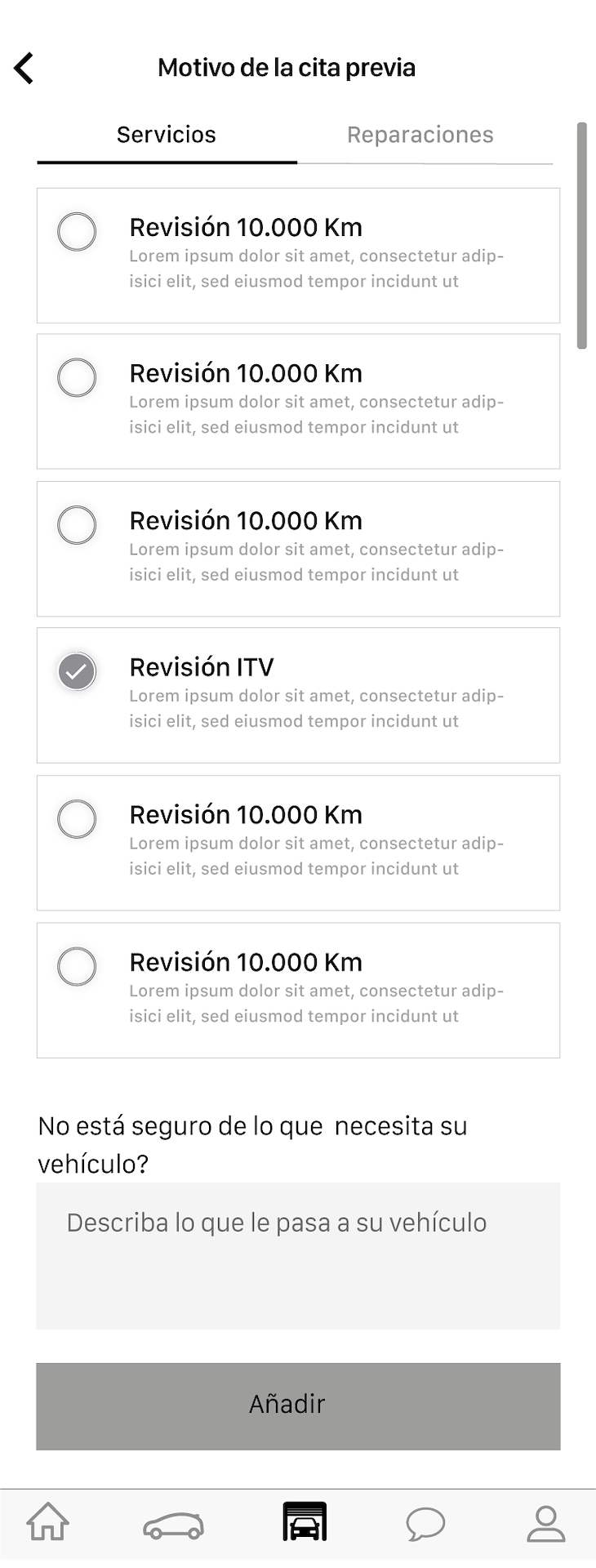Screen dimensions: 596x1568
Task: Click the Revisión ITV card title
Action: click(202, 667)
